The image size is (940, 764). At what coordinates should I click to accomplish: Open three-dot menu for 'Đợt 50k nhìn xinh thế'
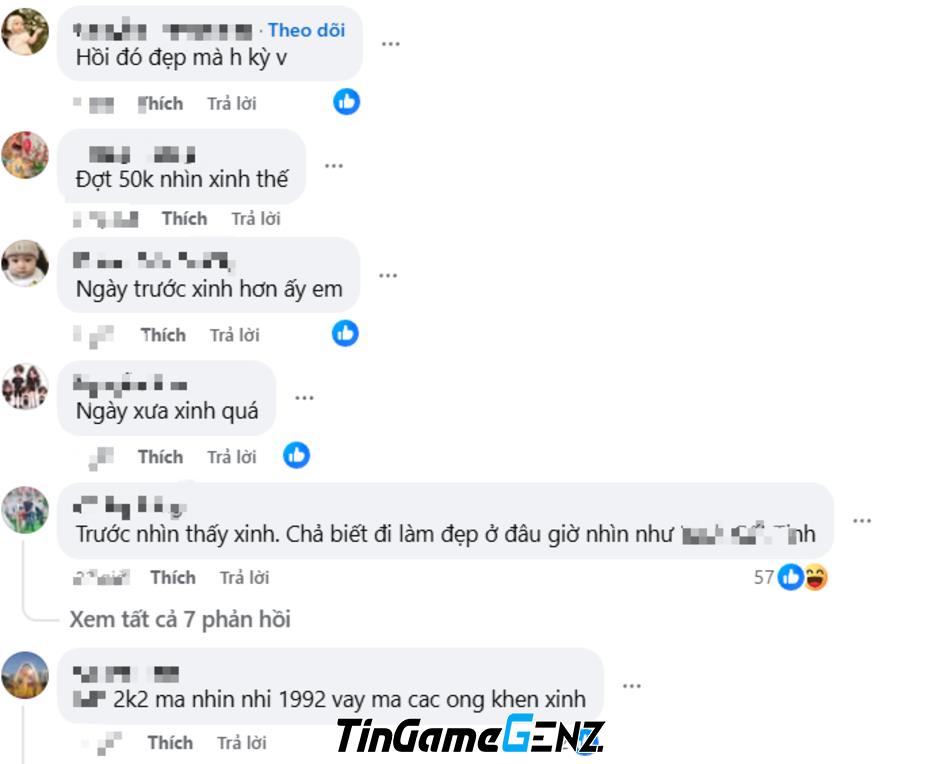(x=334, y=166)
